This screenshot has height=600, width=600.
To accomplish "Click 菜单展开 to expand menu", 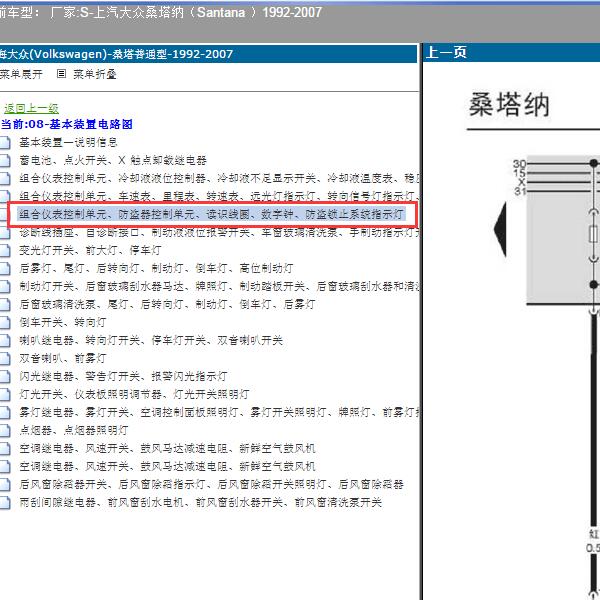I will (21, 74).
